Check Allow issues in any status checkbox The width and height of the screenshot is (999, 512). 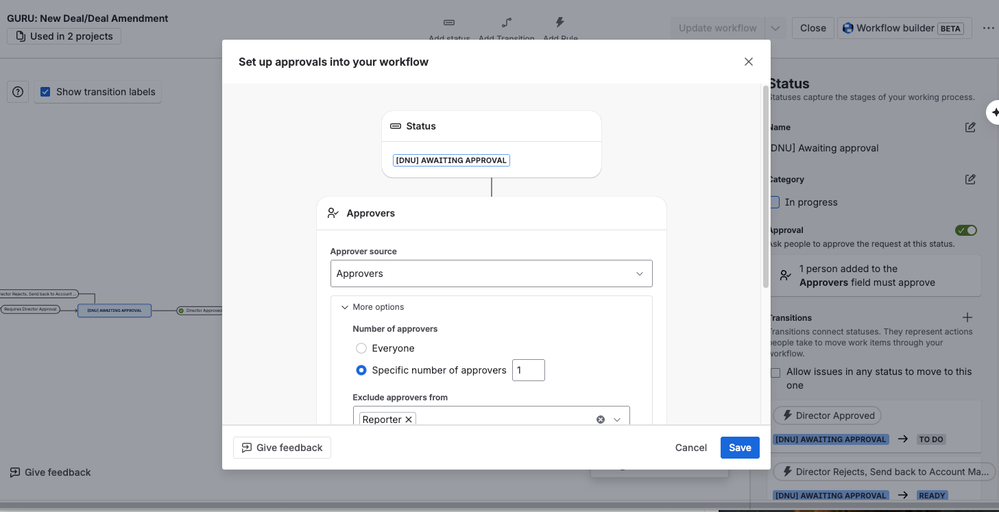775,373
